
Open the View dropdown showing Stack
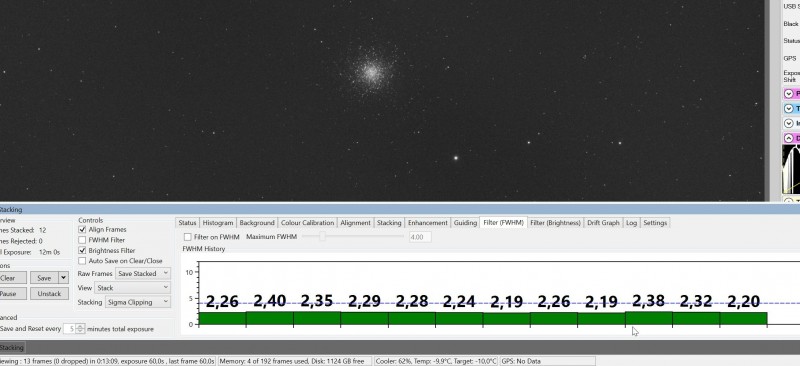pos(133,288)
